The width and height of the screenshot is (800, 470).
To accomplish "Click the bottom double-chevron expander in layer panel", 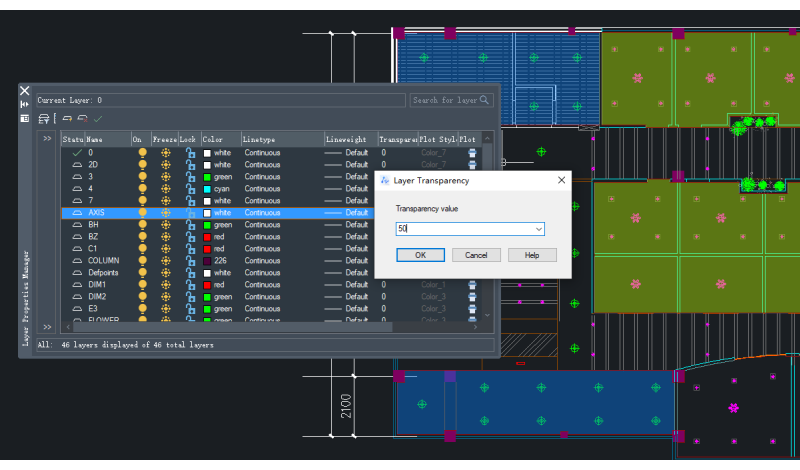I will (47, 327).
